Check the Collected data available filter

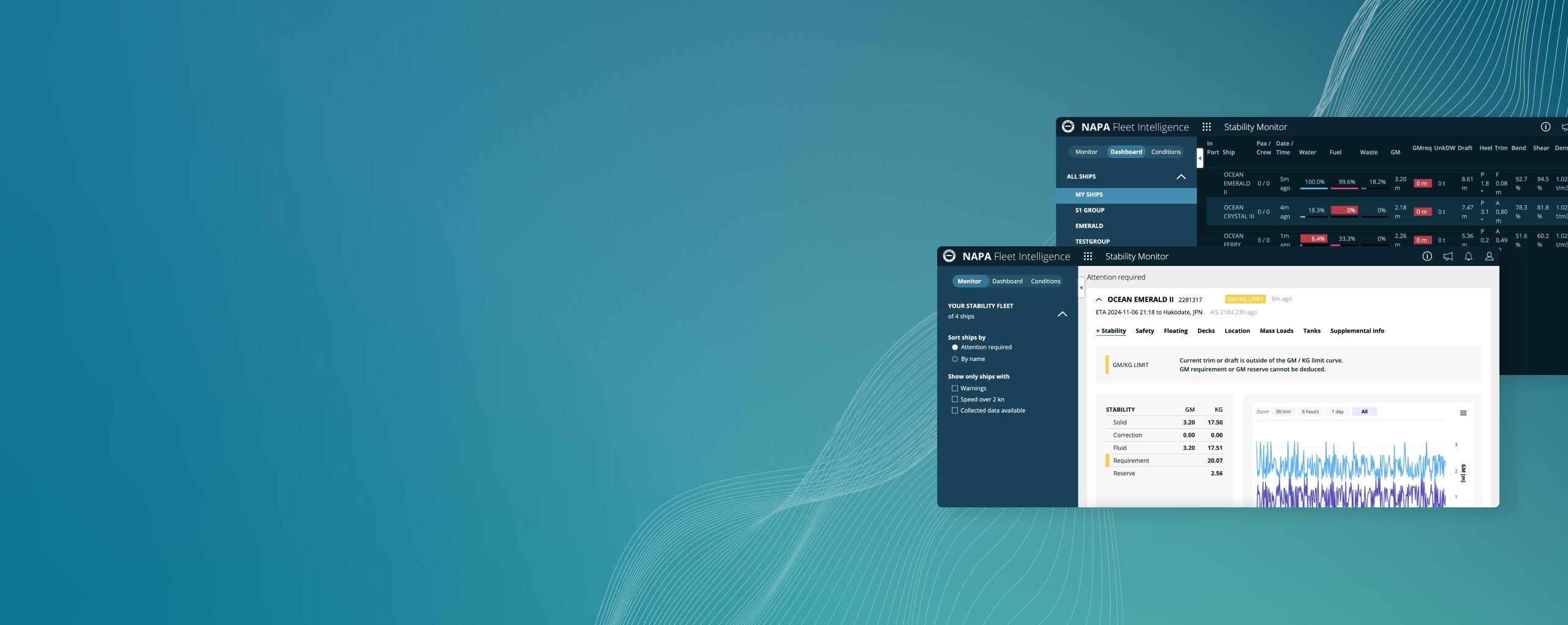[954, 411]
